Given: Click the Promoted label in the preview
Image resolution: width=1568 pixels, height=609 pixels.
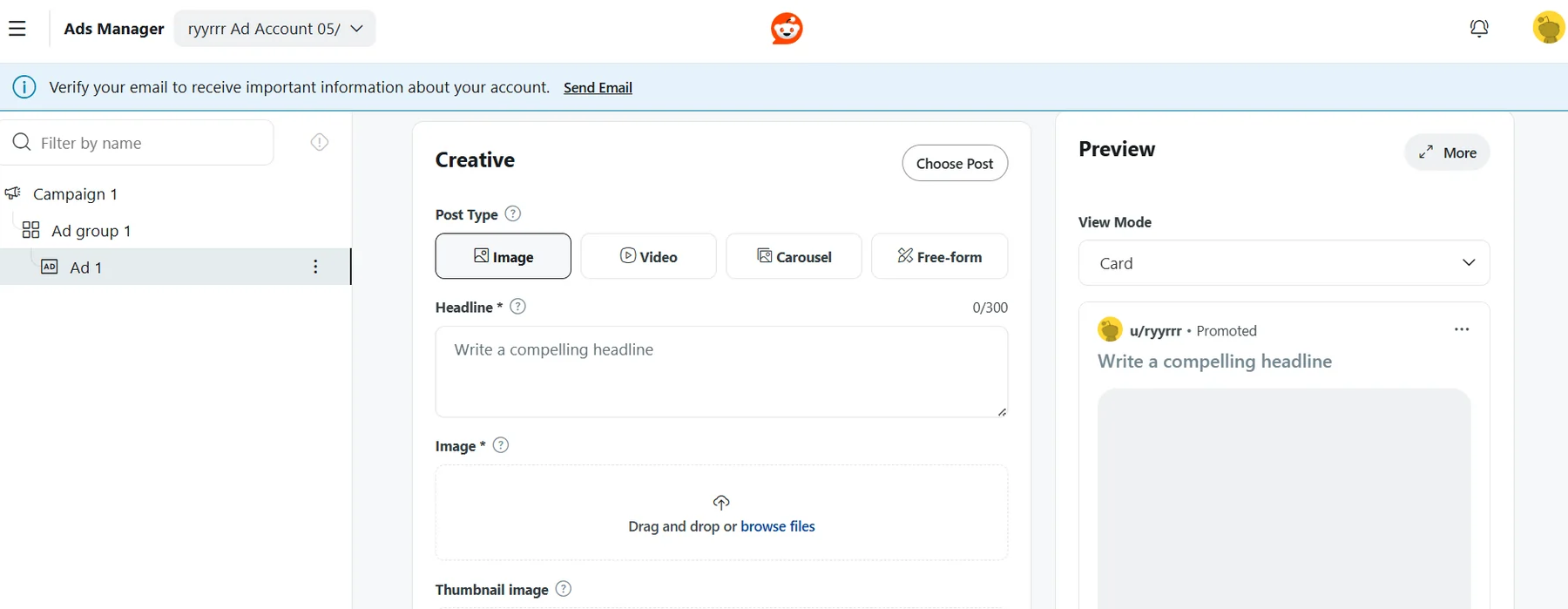Looking at the screenshot, I should (1227, 330).
